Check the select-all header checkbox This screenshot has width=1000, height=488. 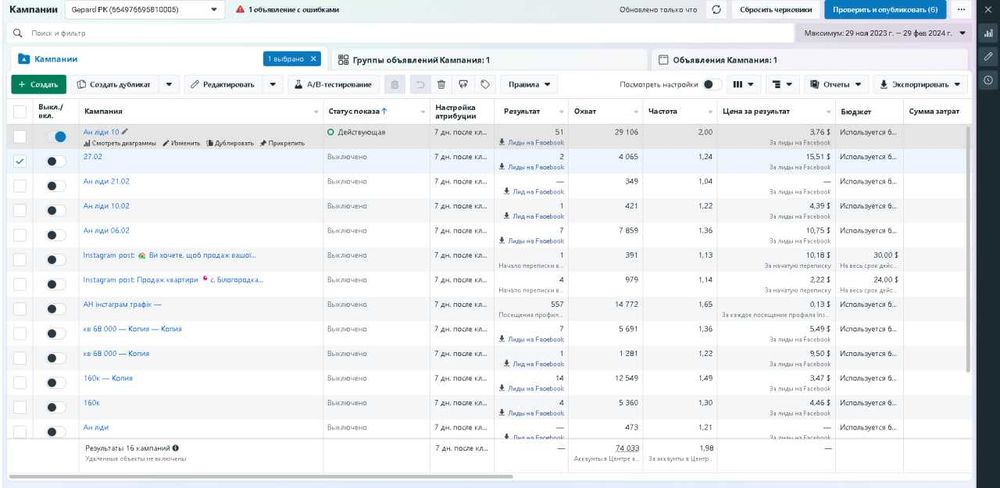coord(20,112)
